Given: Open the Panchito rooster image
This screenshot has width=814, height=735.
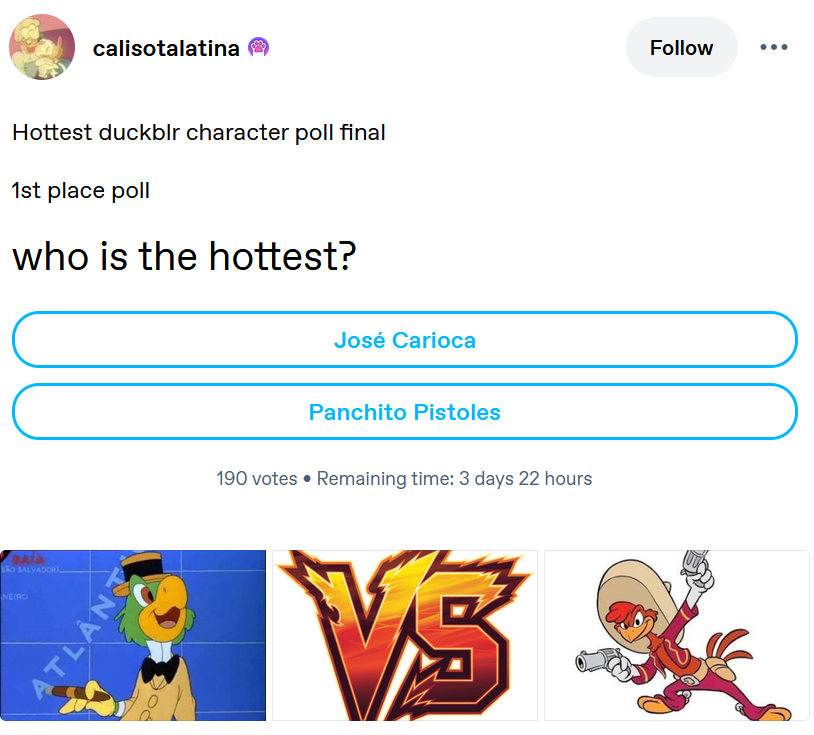Looking at the screenshot, I should (x=677, y=635).
